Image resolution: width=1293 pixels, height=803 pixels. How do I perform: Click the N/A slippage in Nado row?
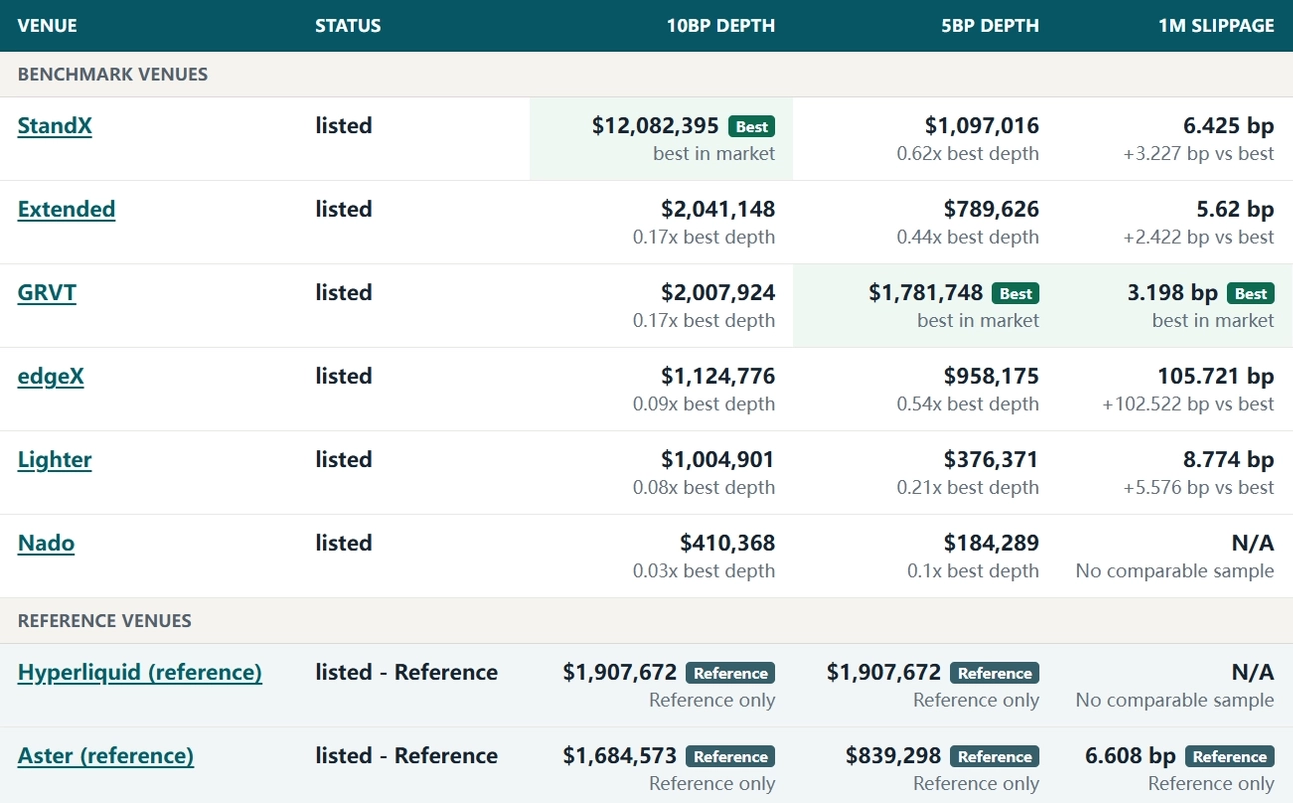[1253, 543]
